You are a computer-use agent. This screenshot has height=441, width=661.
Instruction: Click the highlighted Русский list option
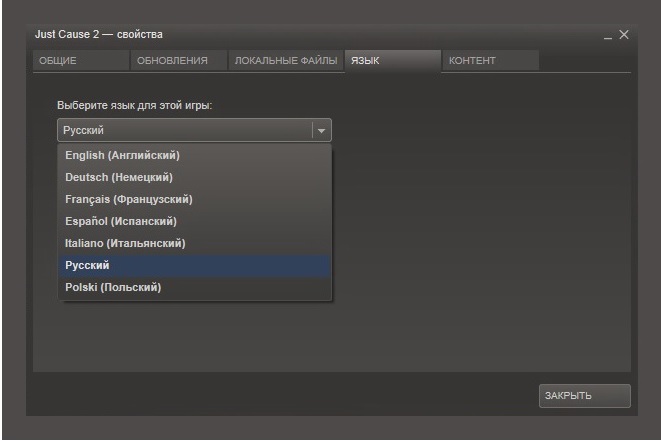(194, 266)
